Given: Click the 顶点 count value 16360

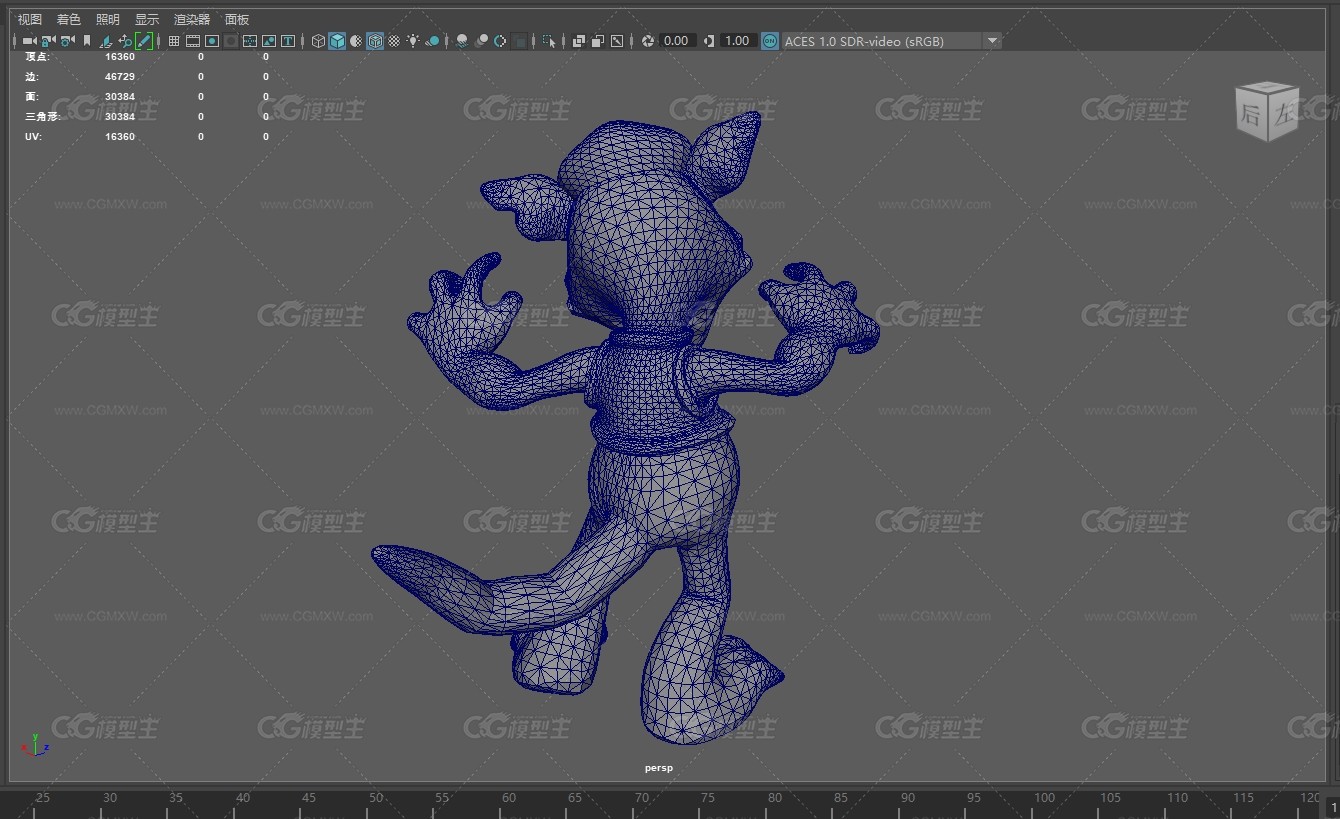Looking at the screenshot, I should pyautogui.click(x=120, y=57).
